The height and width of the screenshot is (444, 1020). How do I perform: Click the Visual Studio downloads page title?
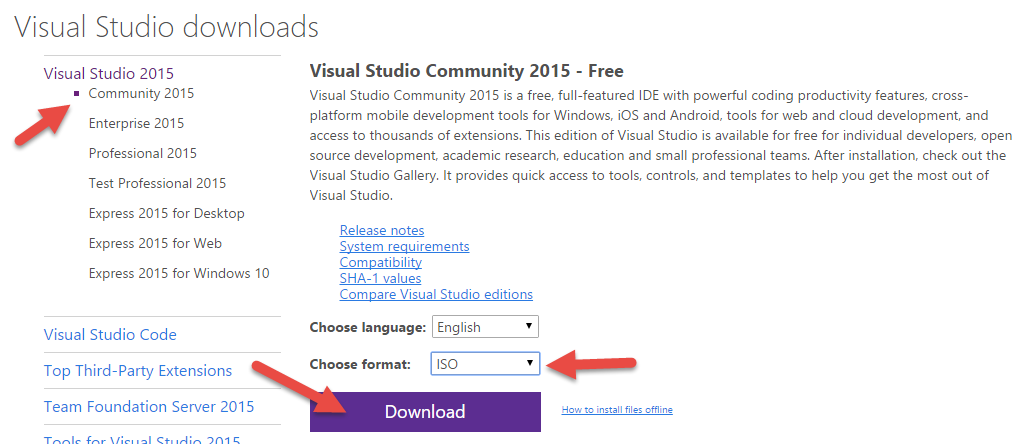(x=167, y=27)
